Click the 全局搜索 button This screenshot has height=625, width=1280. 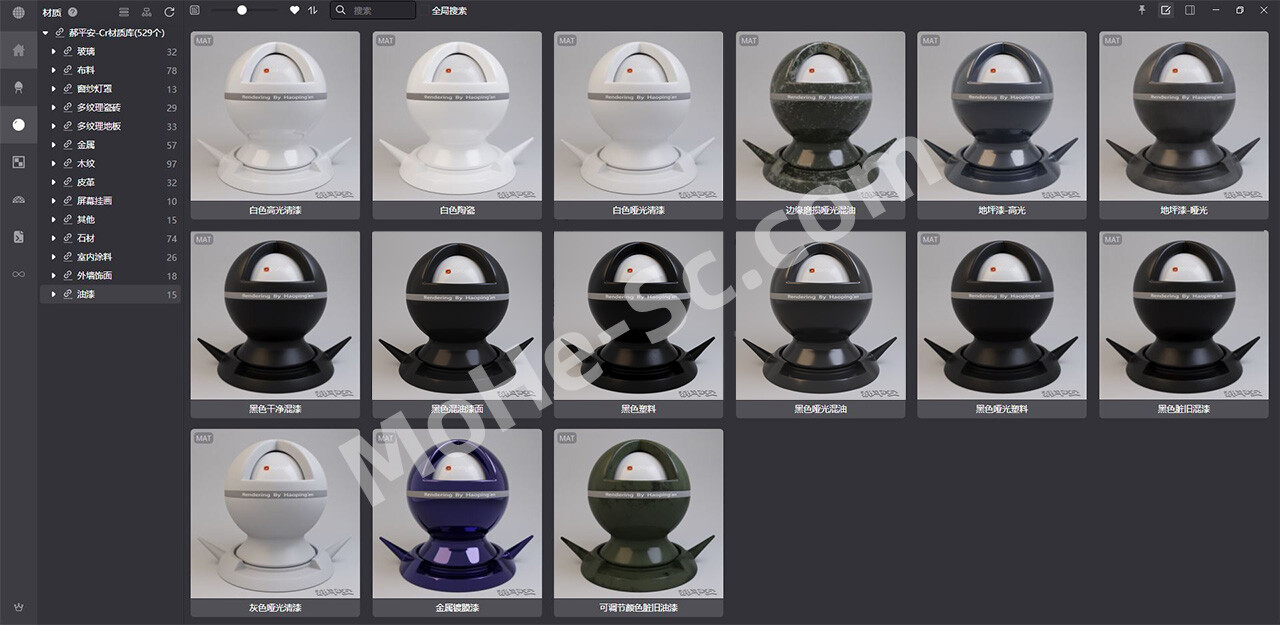point(449,11)
